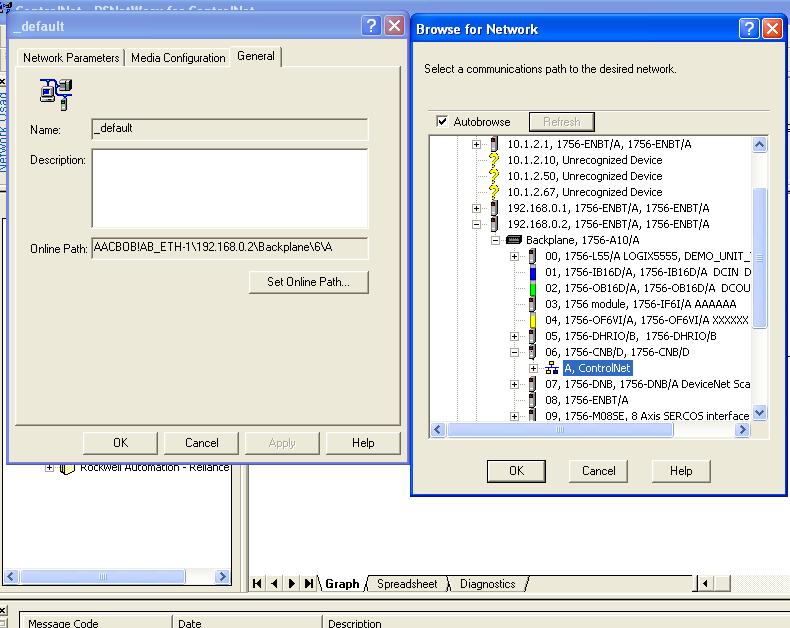Open the Graph view tab
Screen dimensions: 790x628
[342, 584]
